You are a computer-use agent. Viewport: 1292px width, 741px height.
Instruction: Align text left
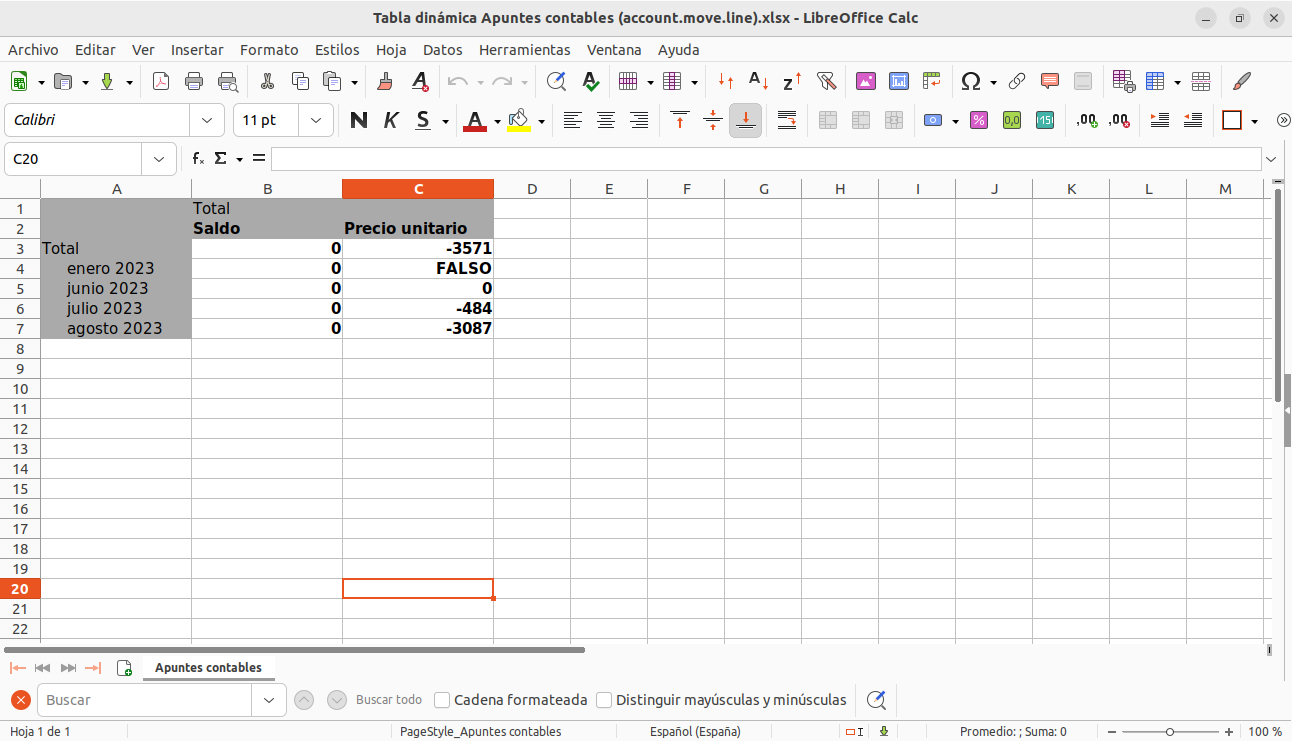572,120
